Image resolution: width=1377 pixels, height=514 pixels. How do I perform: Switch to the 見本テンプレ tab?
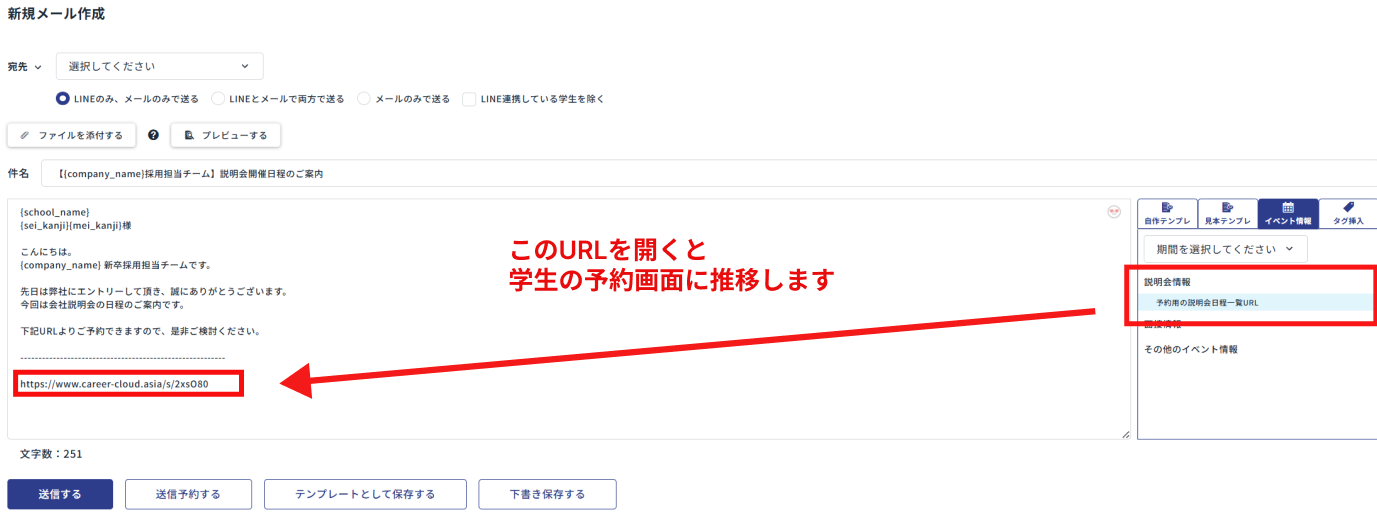(x=1227, y=213)
